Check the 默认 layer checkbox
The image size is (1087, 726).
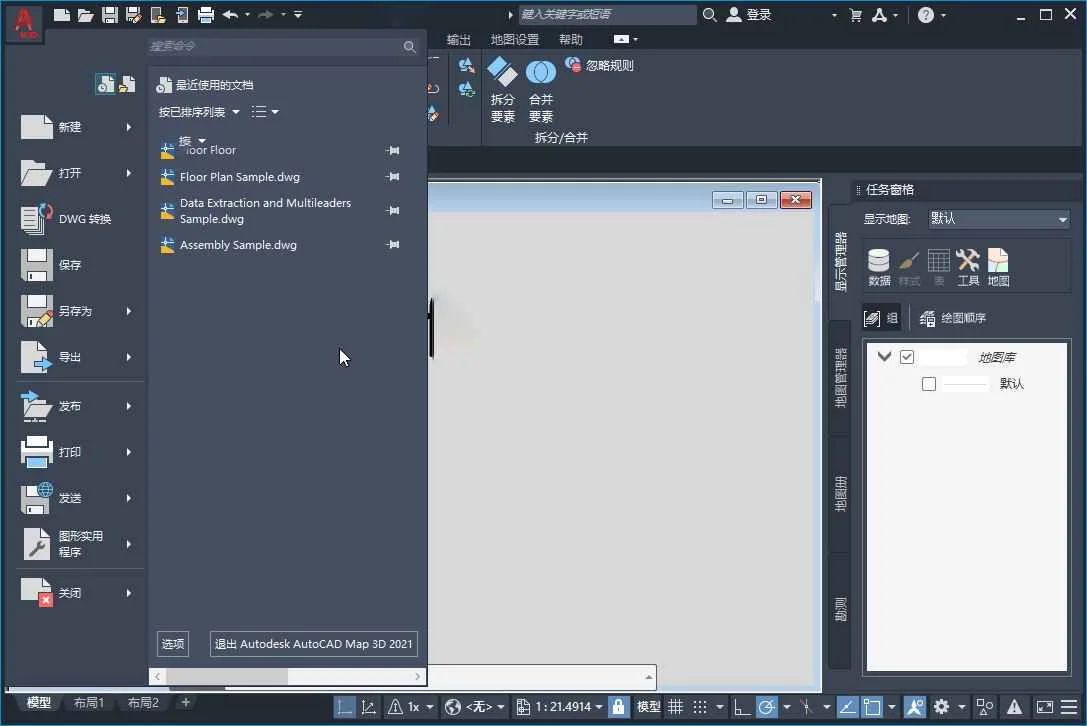pyautogui.click(x=929, y=384)
